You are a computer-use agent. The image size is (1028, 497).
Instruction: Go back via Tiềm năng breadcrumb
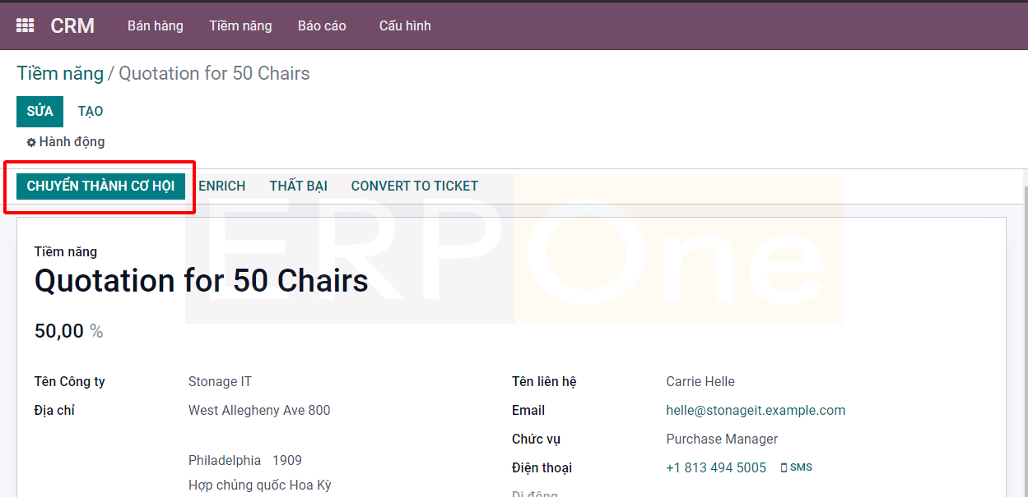pos(60,73)
